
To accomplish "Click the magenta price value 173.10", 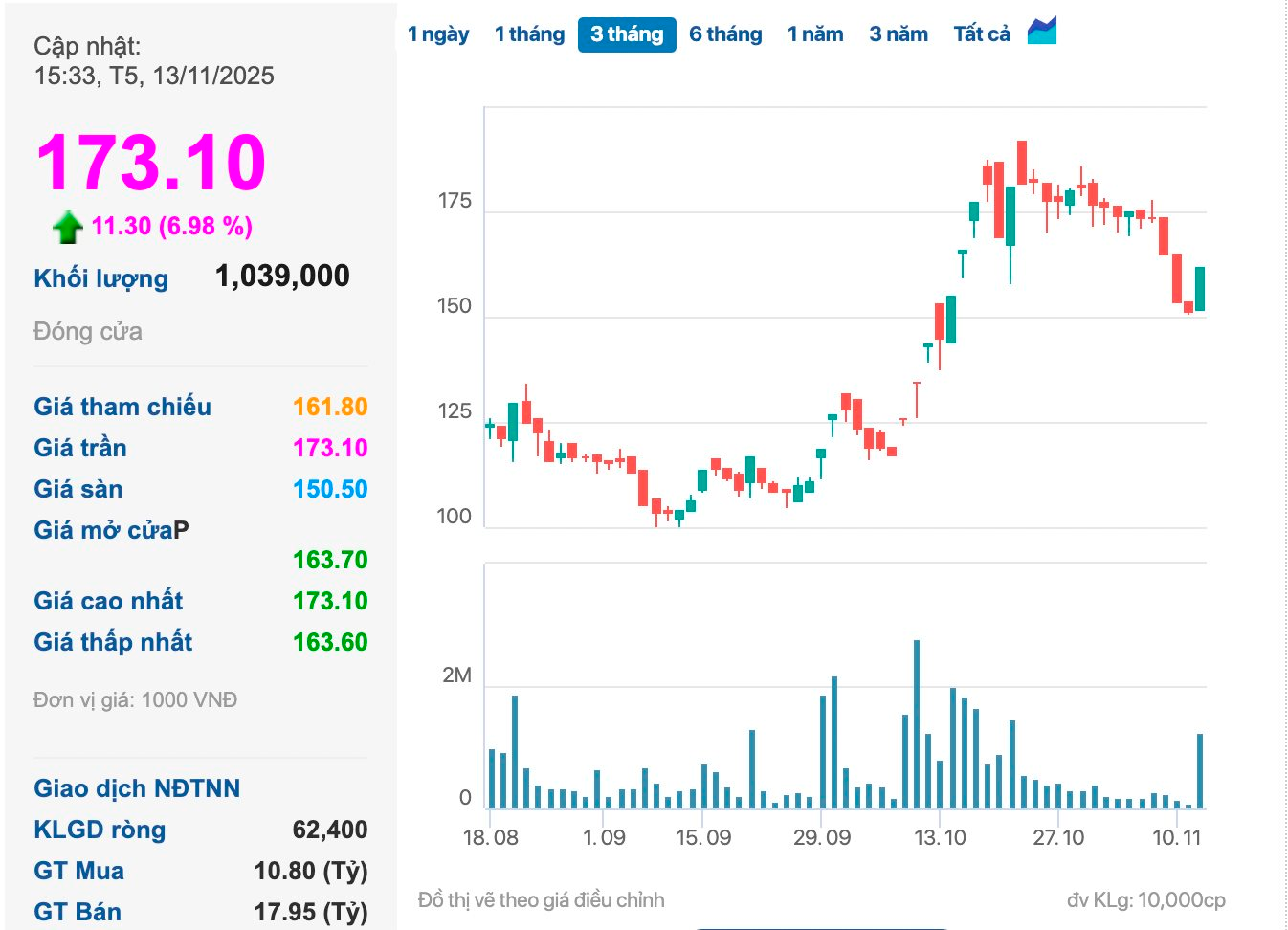I will tap(148, 163).
